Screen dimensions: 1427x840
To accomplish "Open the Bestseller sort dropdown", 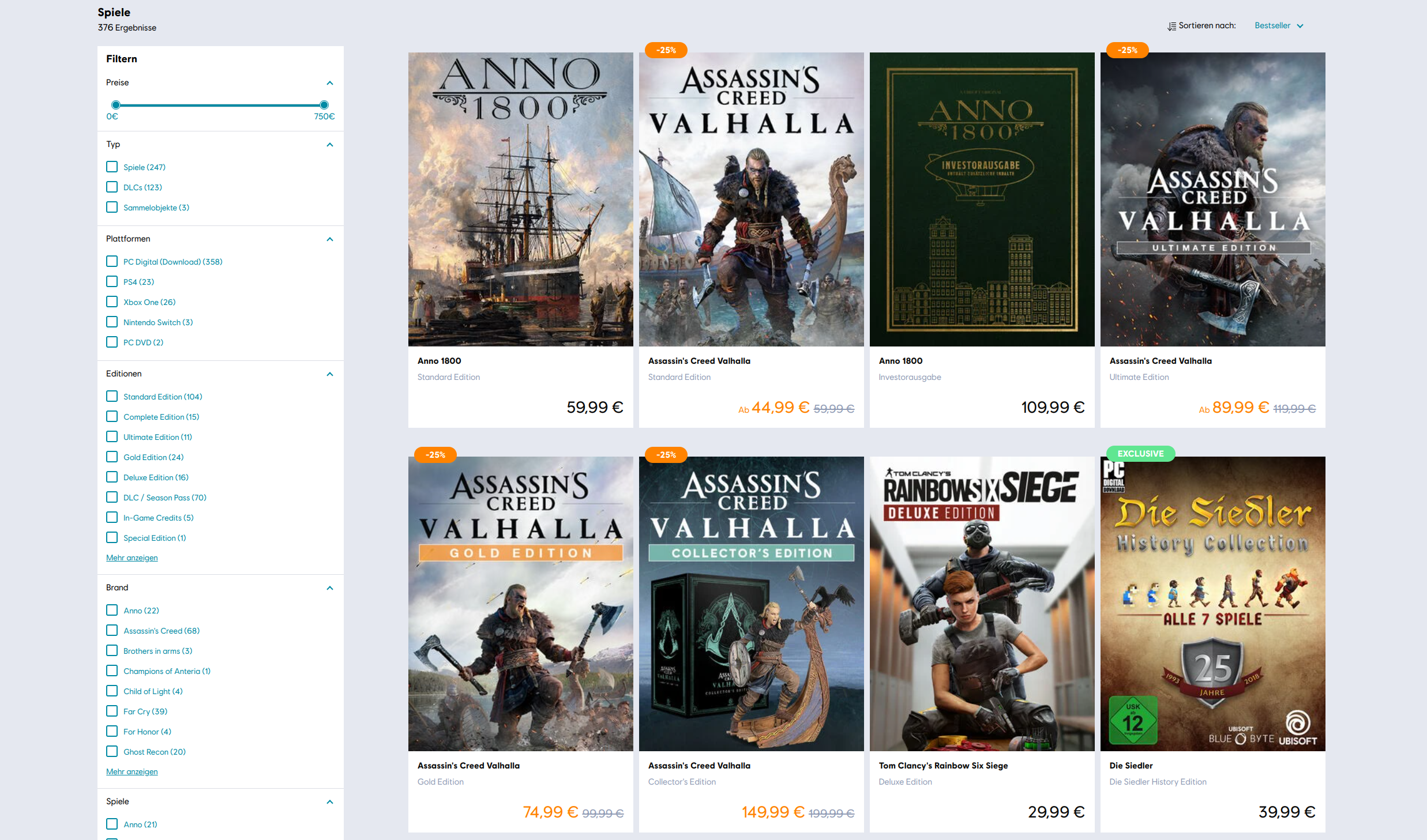I will coord(1279,25).
